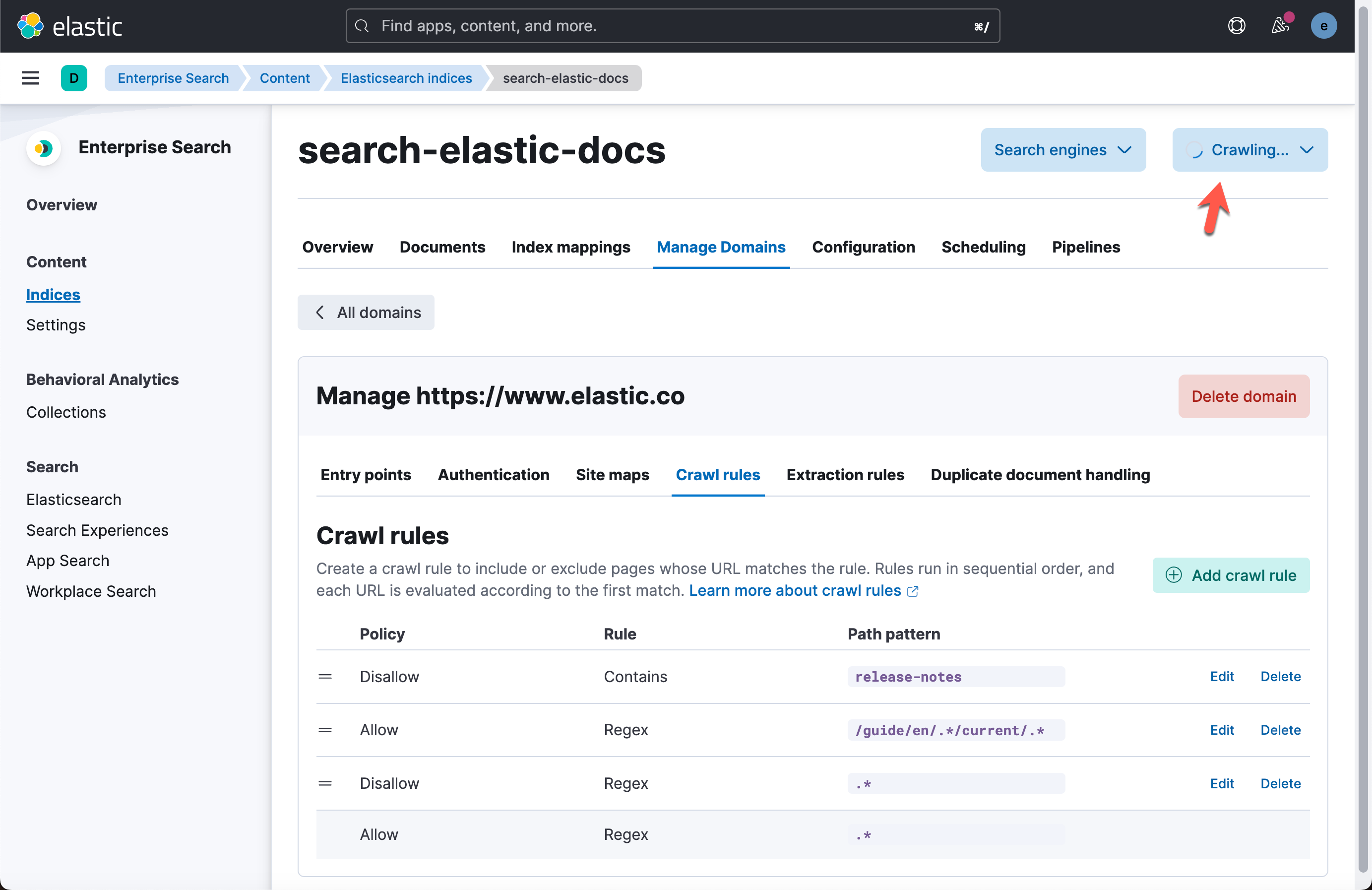Grab the drag handle of /guide/en rule
The width and height of the screenshot is (1372, 890).
click(325, 730)
